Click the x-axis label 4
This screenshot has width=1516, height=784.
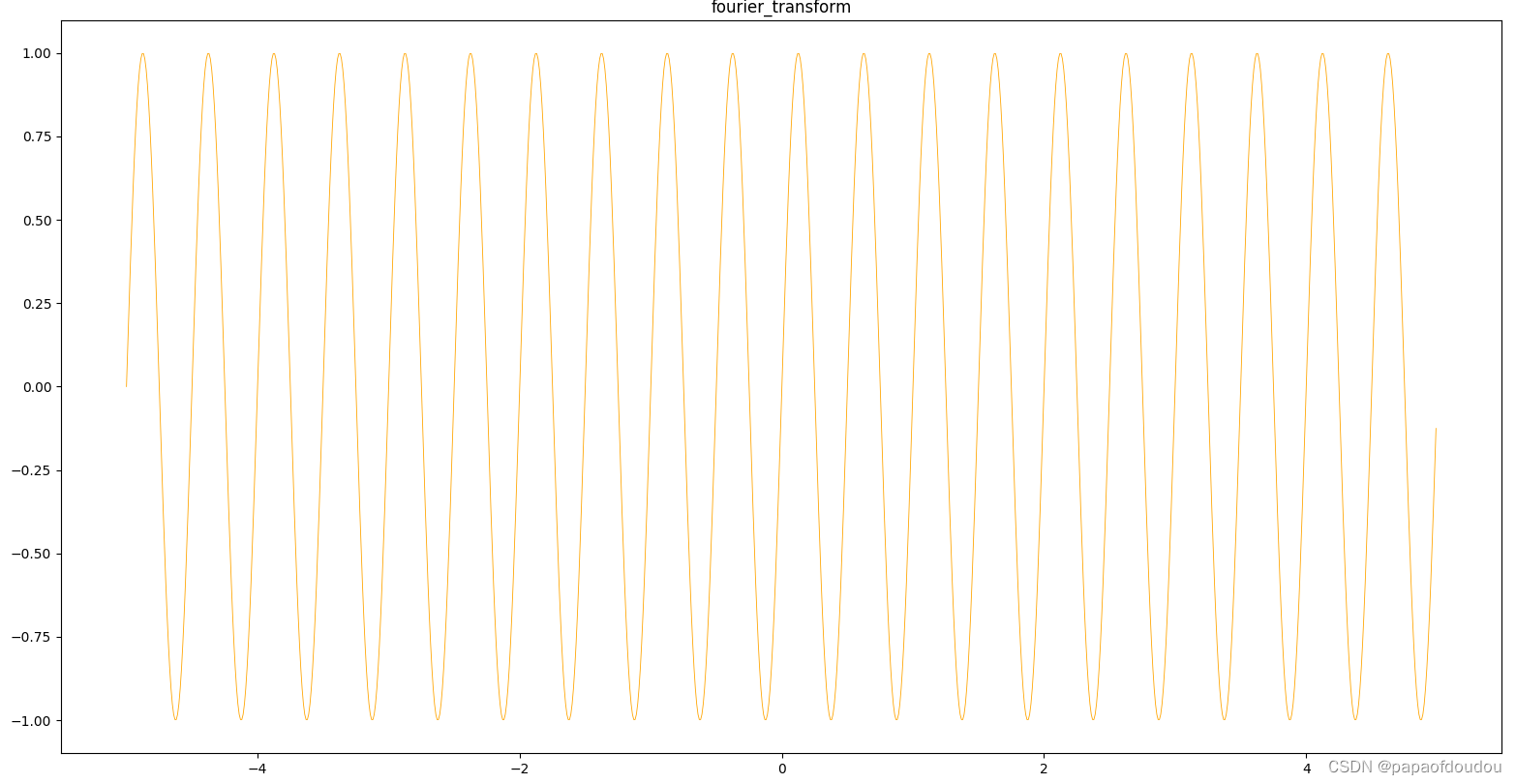click(1306, 769)
